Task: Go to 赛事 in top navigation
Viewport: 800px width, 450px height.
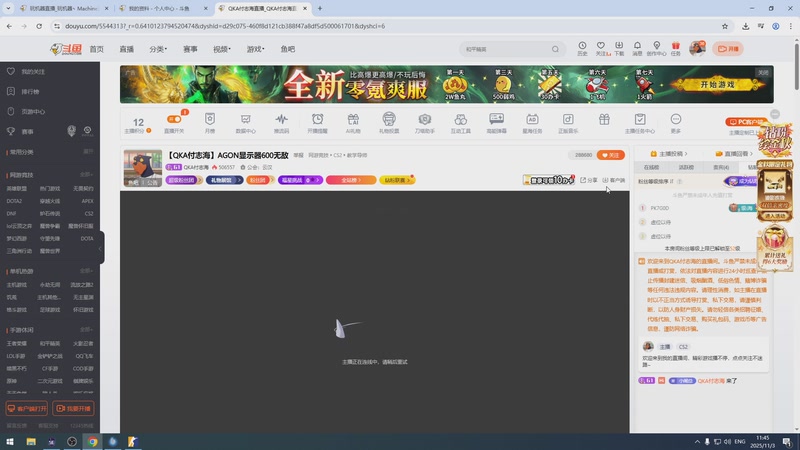Action: tap(190, 49)
